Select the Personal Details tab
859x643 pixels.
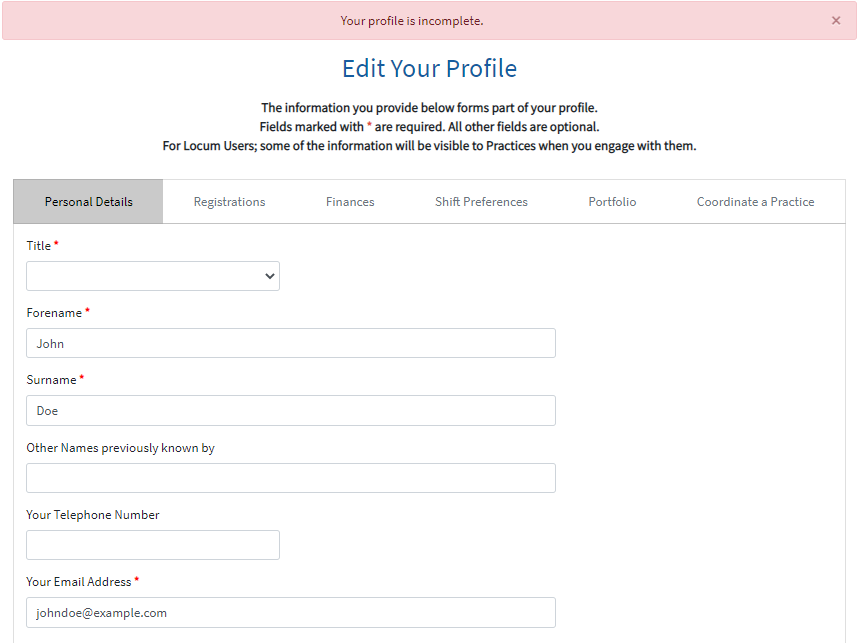tap(88, 202)
